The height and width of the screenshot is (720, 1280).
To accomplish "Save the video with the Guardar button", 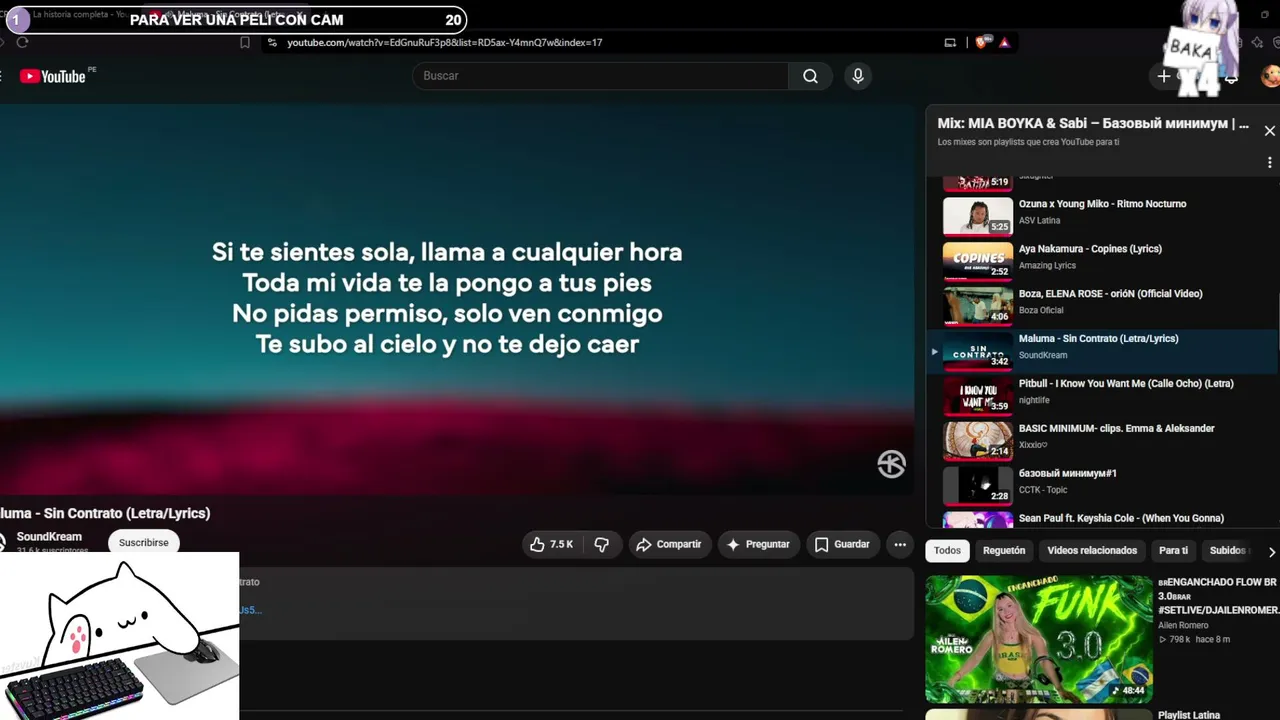I will (842, 544).
